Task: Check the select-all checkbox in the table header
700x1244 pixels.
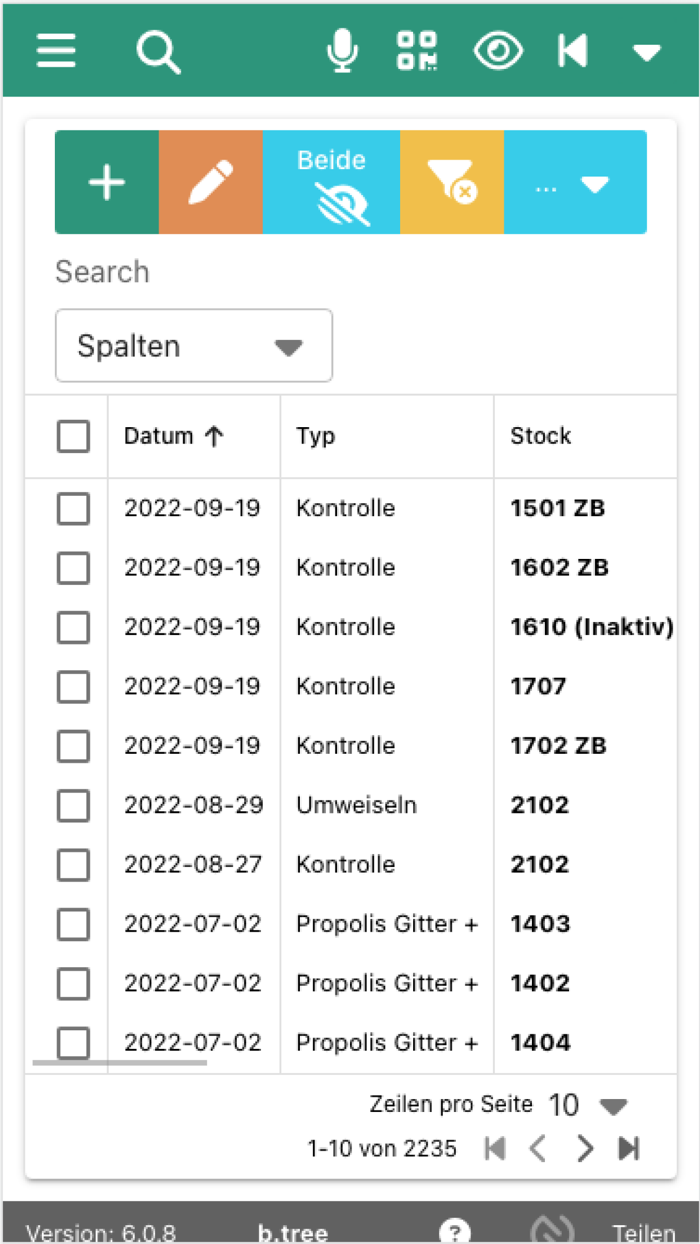Action: (72, 436)
